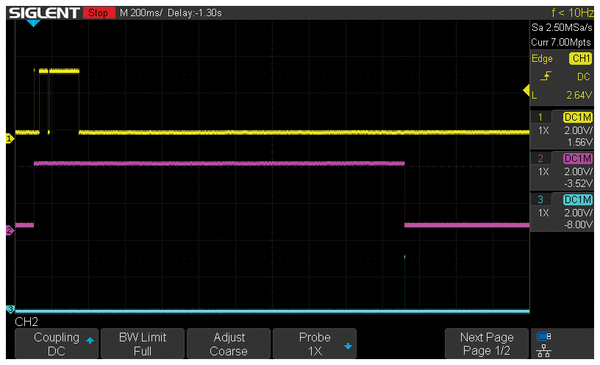
Task: Click the rising edge slope icon
Action: [x=546, y=76]
